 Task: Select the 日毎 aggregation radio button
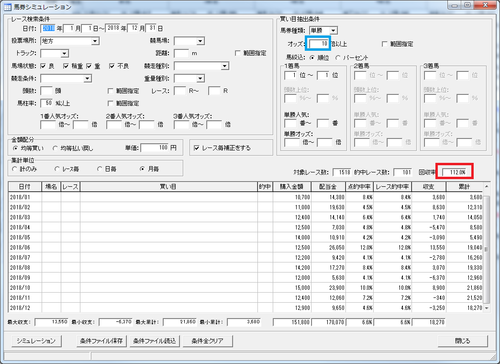click(x=99, y=169)
